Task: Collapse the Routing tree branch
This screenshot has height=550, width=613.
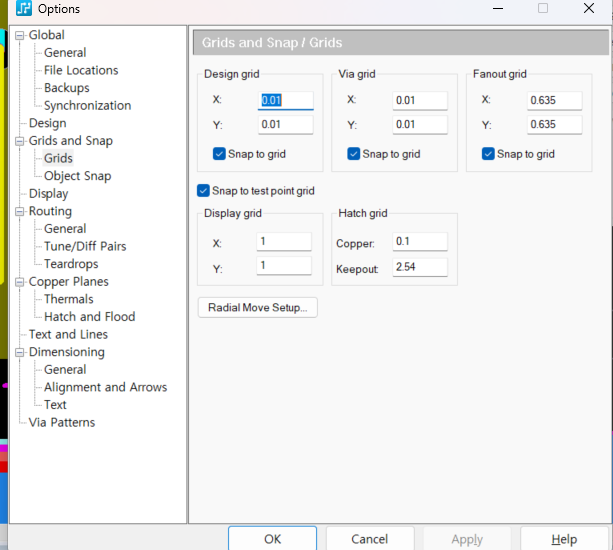Action: tap(21, 212)
